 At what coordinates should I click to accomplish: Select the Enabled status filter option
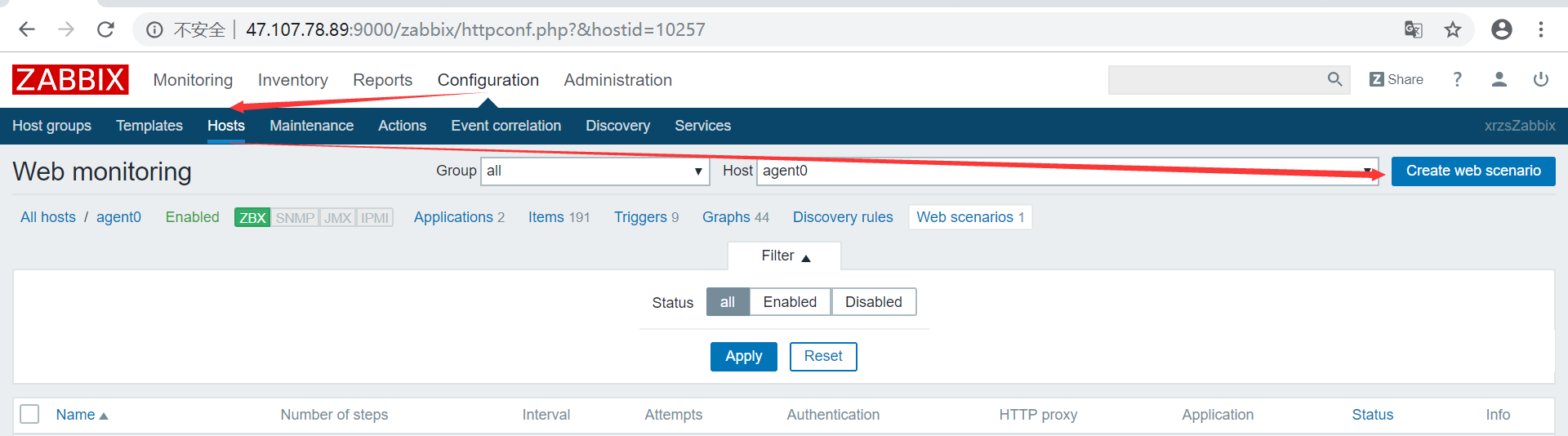pos(790,302)
